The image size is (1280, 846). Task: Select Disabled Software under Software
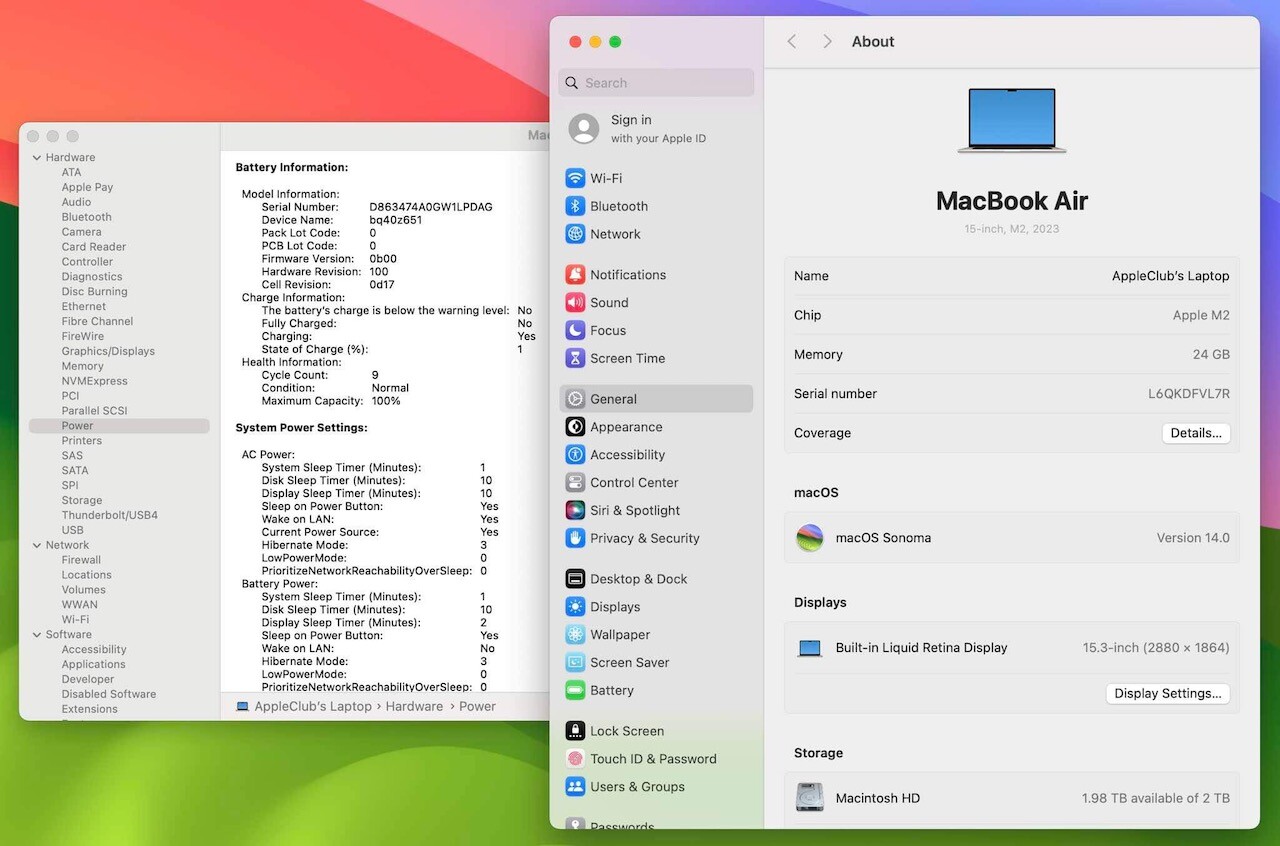pyautogui.click(x=108, y=694)
